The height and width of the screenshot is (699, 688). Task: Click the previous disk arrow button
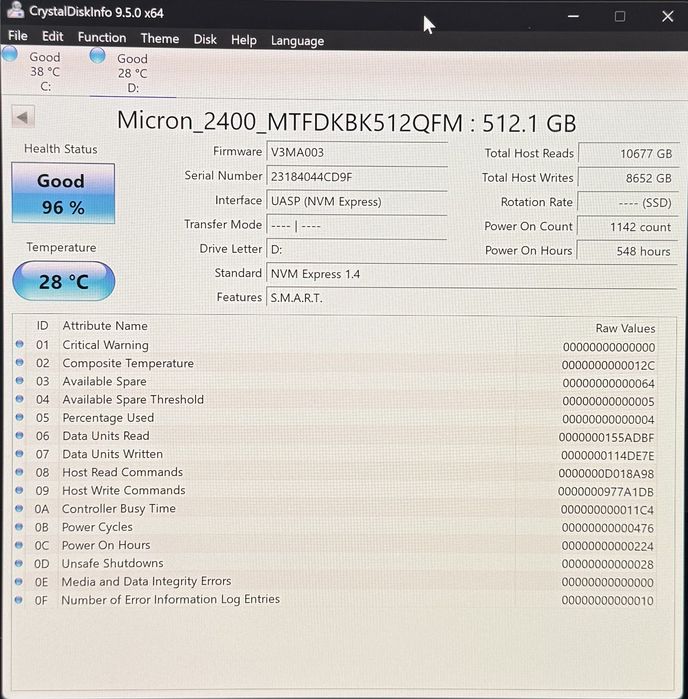[23, 118]
